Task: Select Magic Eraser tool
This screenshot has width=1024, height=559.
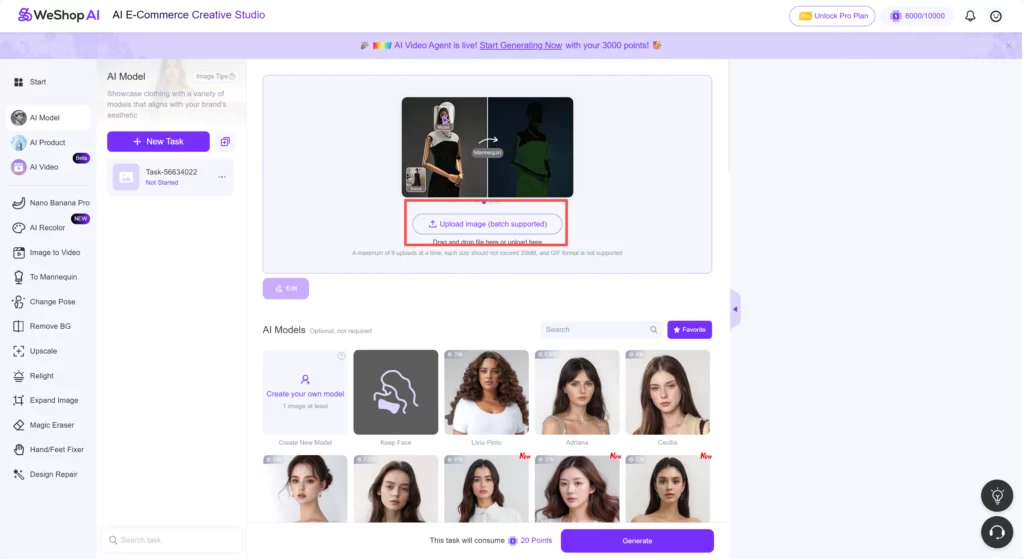Action: point(43,425)
